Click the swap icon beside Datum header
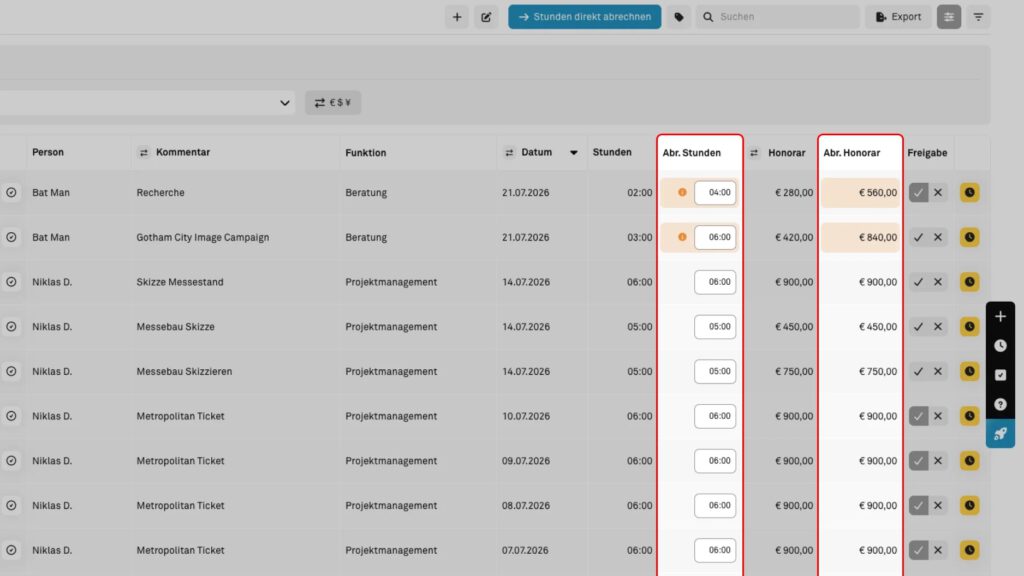Screen dimensions: 1024x576 [x=509, y=153]
